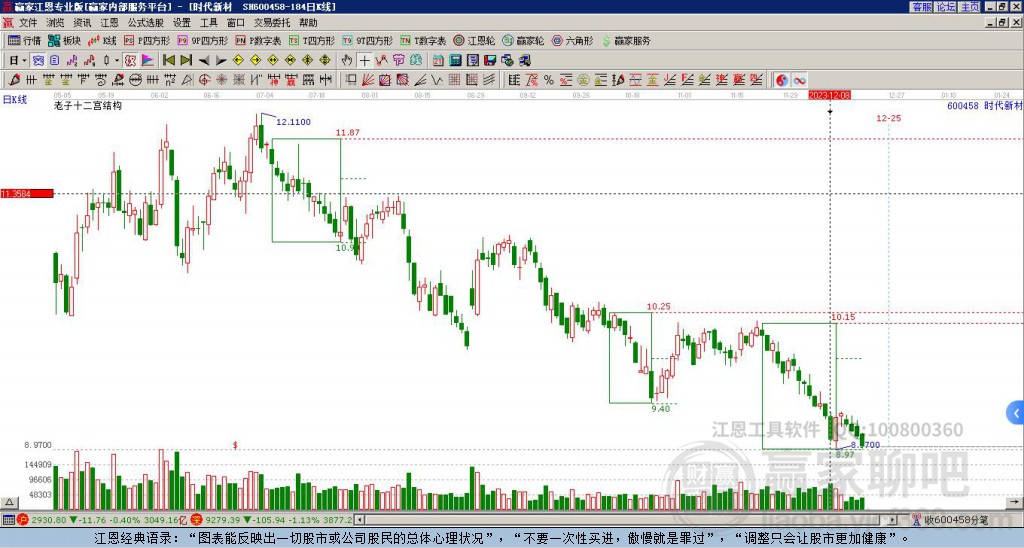Click the 日K线 label at chart top-left
The width and height of the screenshot is (1024, 548).
[x=15, y=100]
